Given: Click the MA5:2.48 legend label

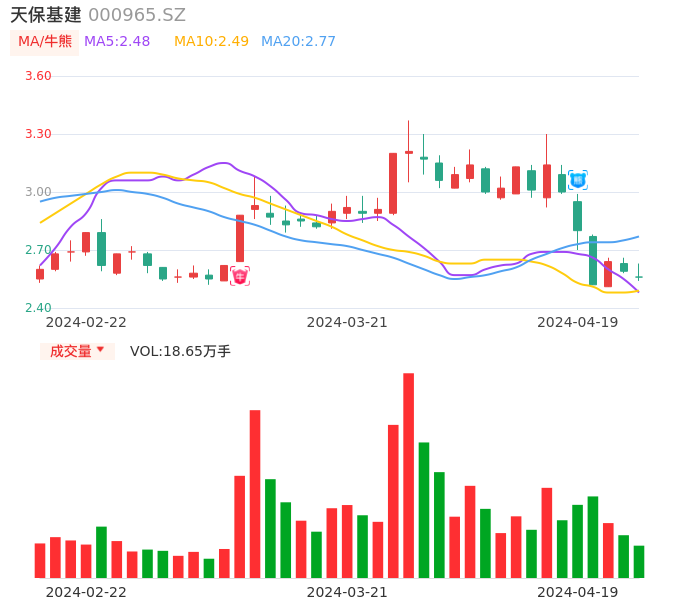Looking at the screenshot, I should click(117, 42).
